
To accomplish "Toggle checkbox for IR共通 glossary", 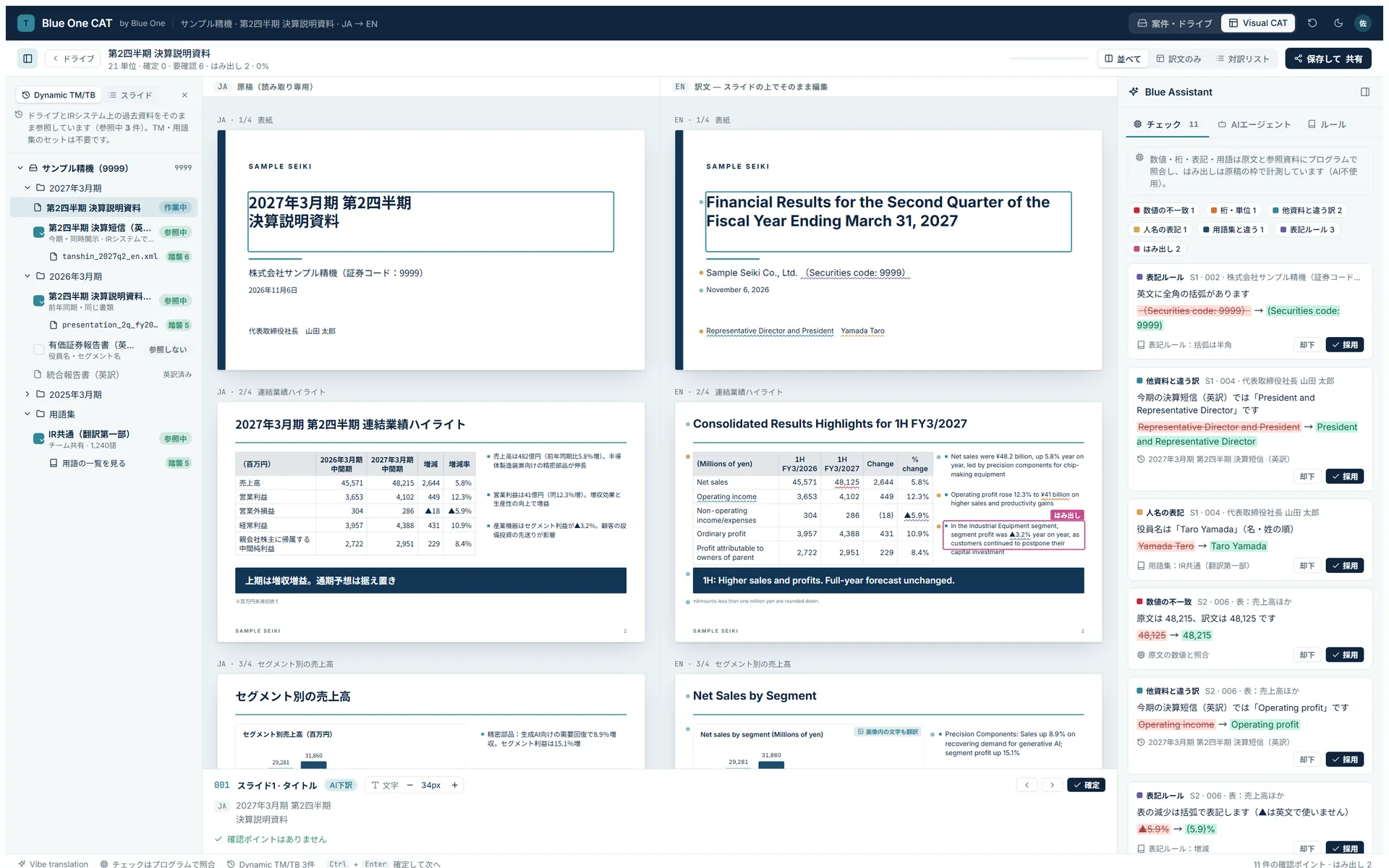I will [x=39, y=438].
